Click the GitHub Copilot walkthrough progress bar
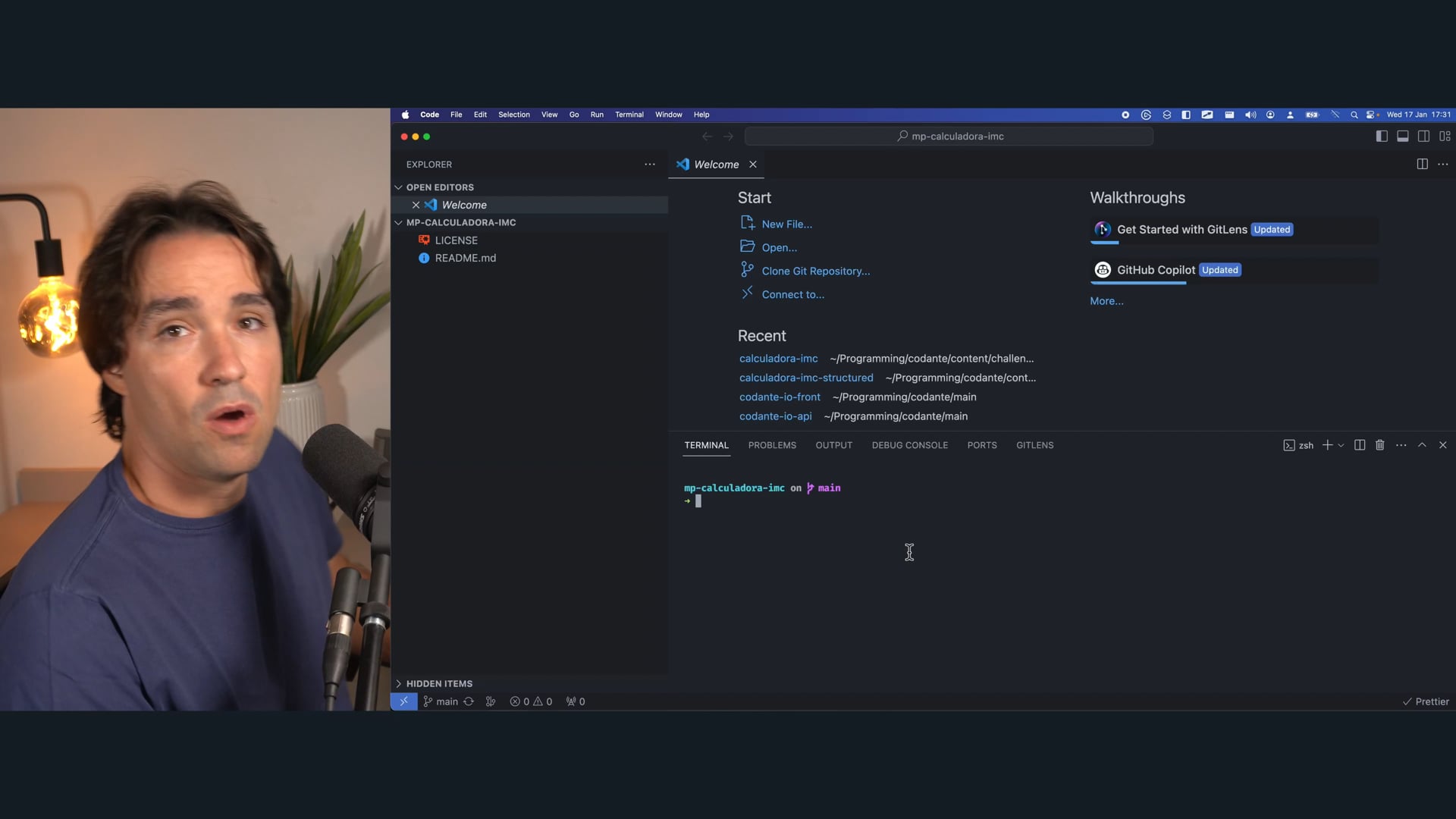The height and width of the screenshot is (819, 1456). (x=1137, y=283)
